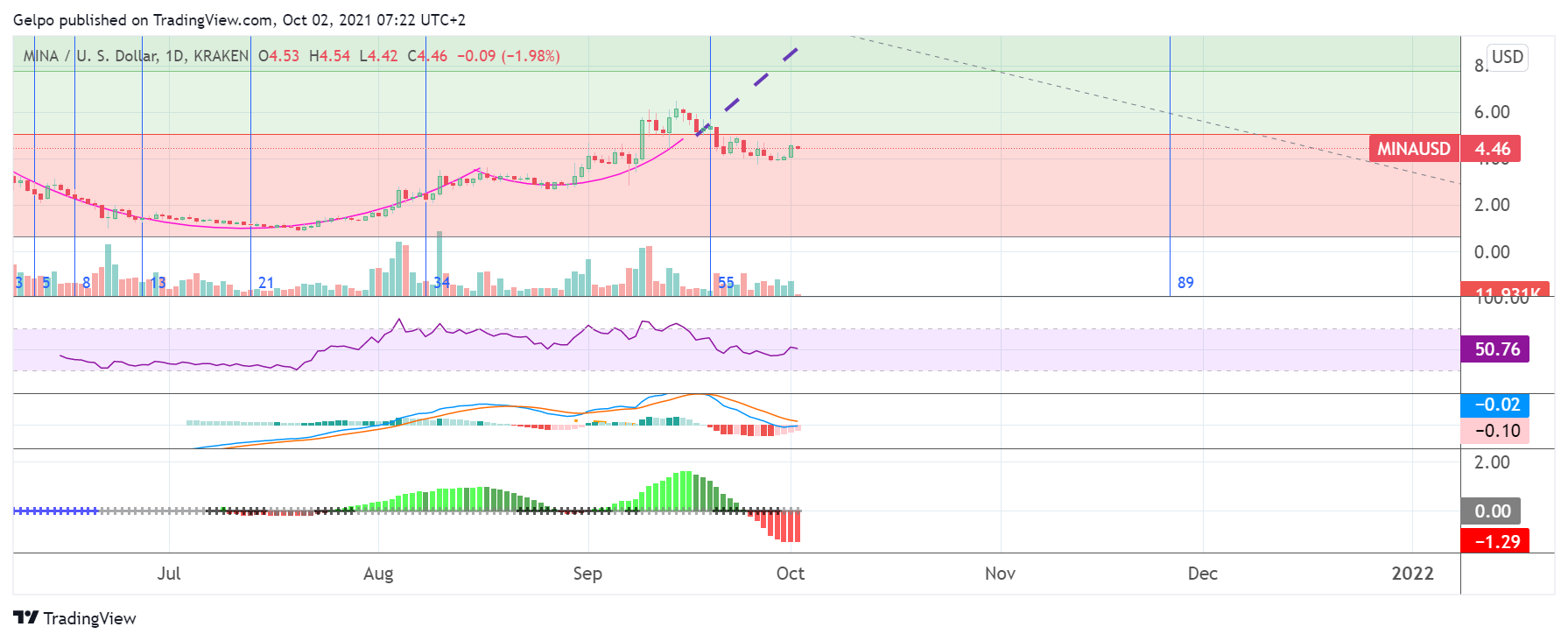Click the Fibonacci time marker 21
1568x641 pixels.
266,283
